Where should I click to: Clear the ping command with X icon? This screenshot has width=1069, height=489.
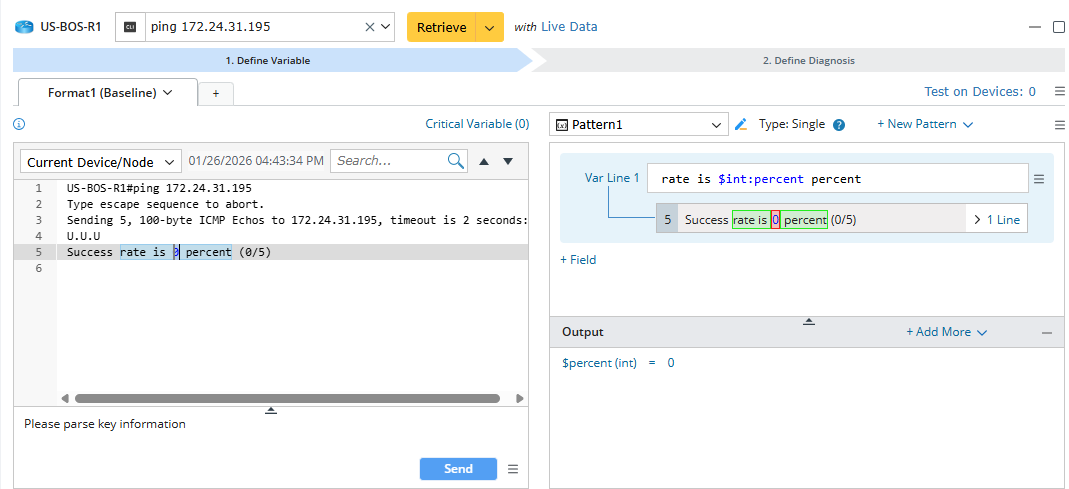coord(370,27)
